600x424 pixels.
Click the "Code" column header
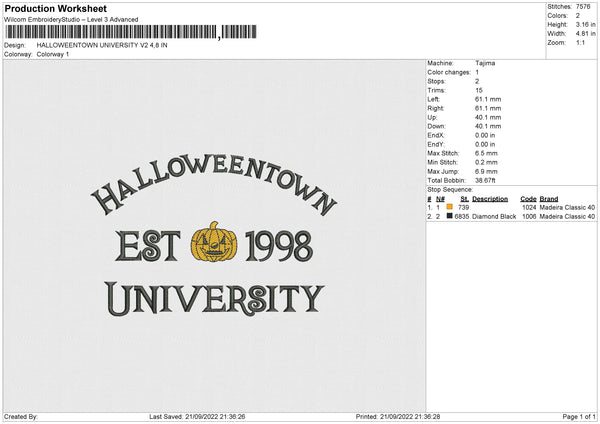coord(528,199)
